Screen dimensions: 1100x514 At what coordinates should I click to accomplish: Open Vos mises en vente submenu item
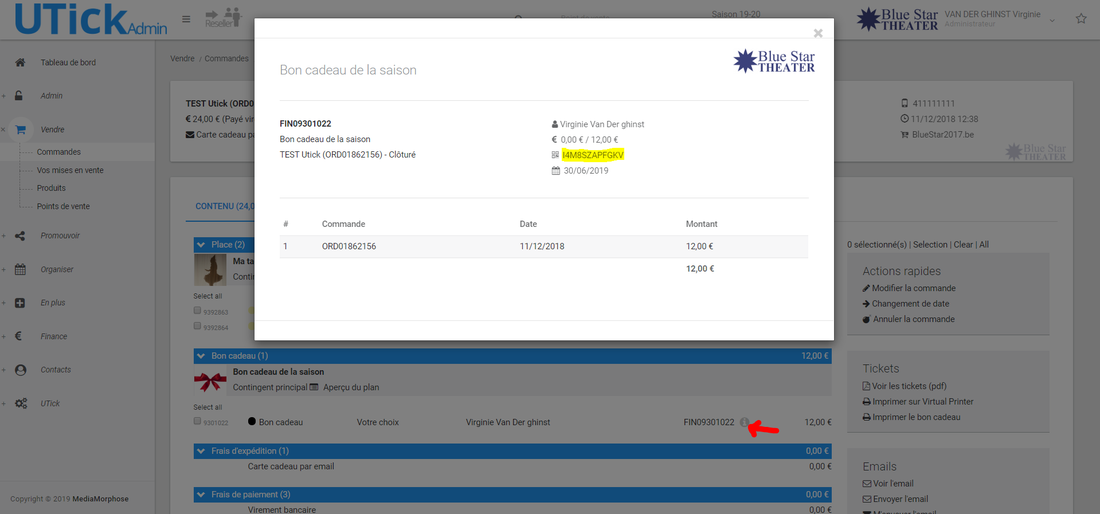point(70,170)
